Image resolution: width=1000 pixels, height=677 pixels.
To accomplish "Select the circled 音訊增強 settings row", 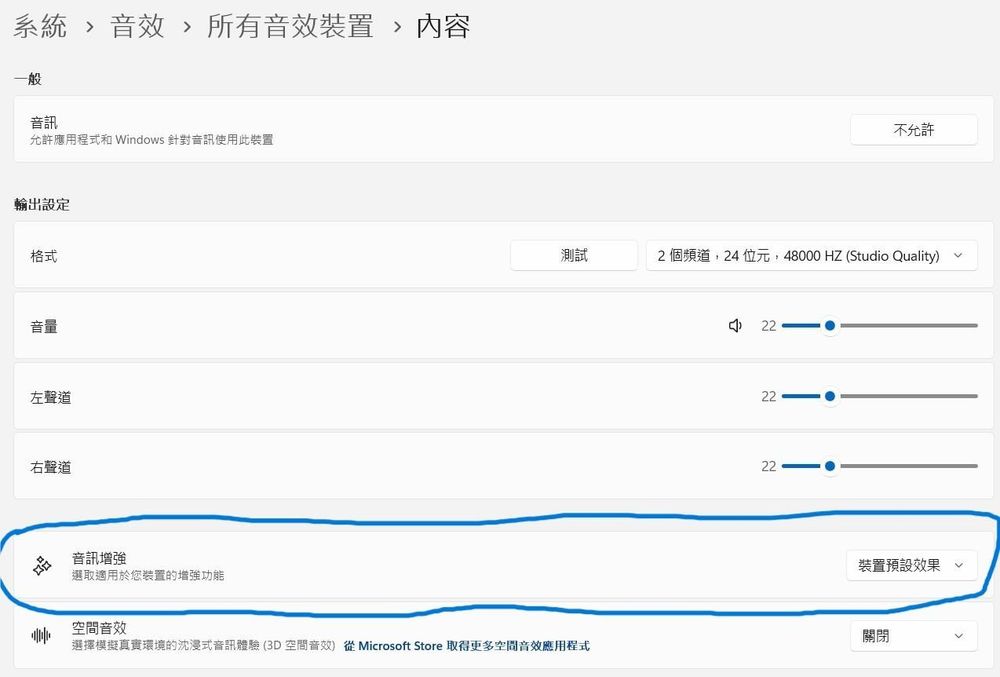I will click(400, 564).
